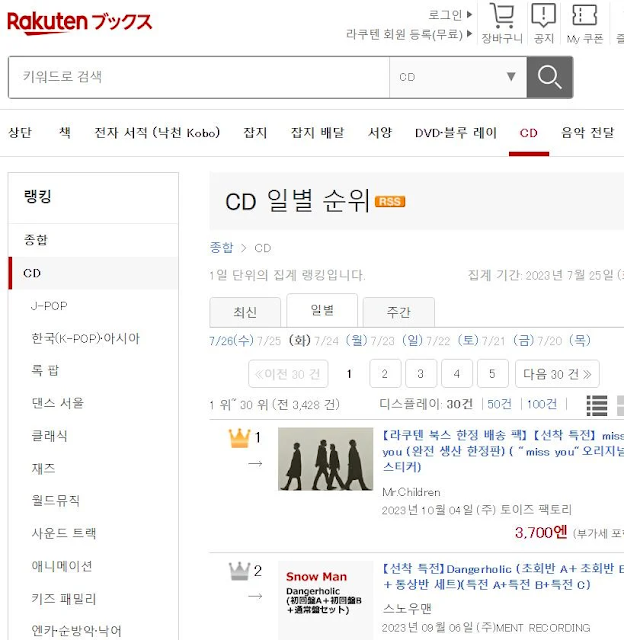Click the Rakuten Books logo

80,22
